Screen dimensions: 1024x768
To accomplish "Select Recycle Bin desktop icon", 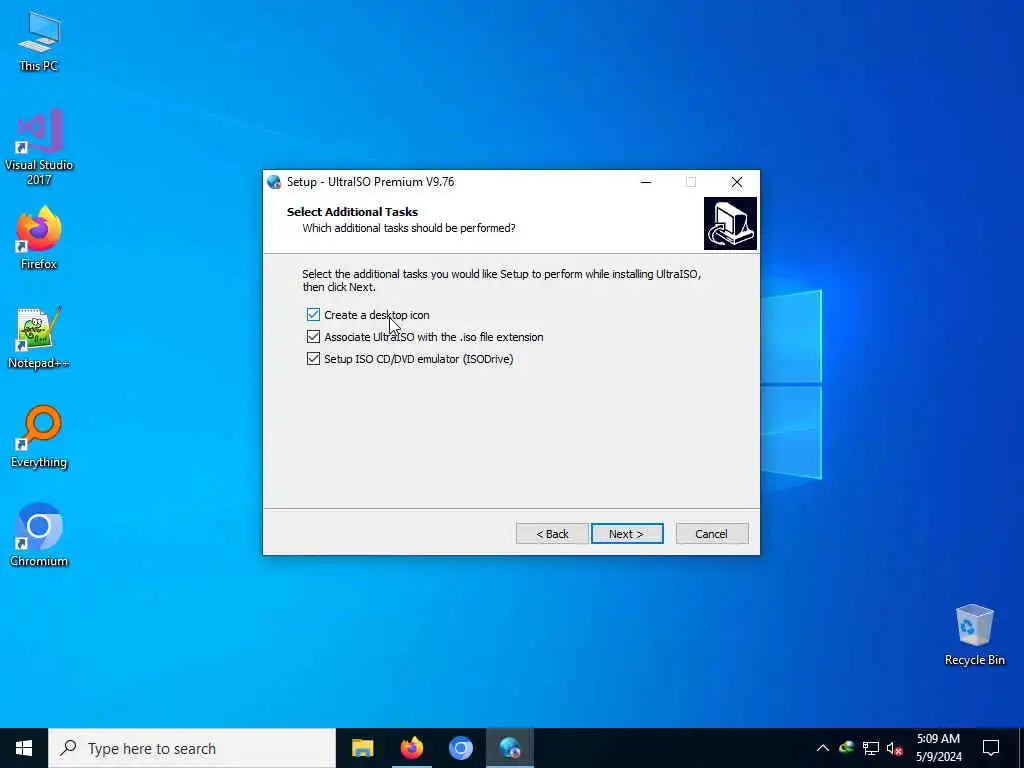I will [974, 635].
